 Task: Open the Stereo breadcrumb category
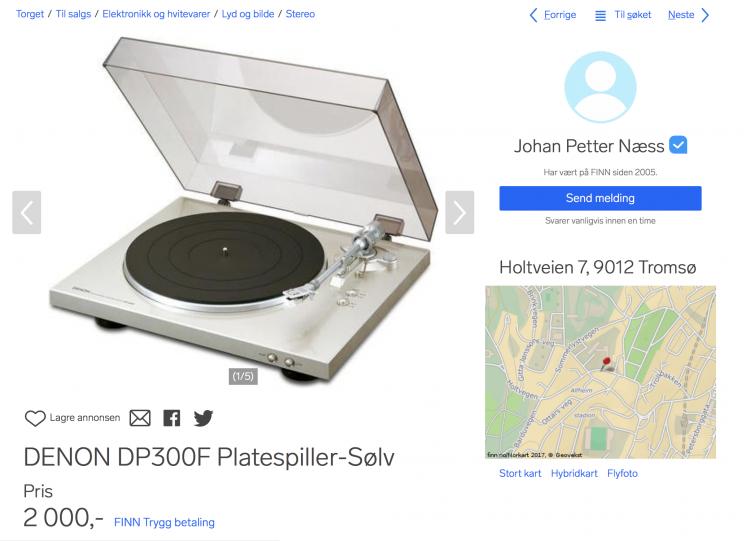300,14
